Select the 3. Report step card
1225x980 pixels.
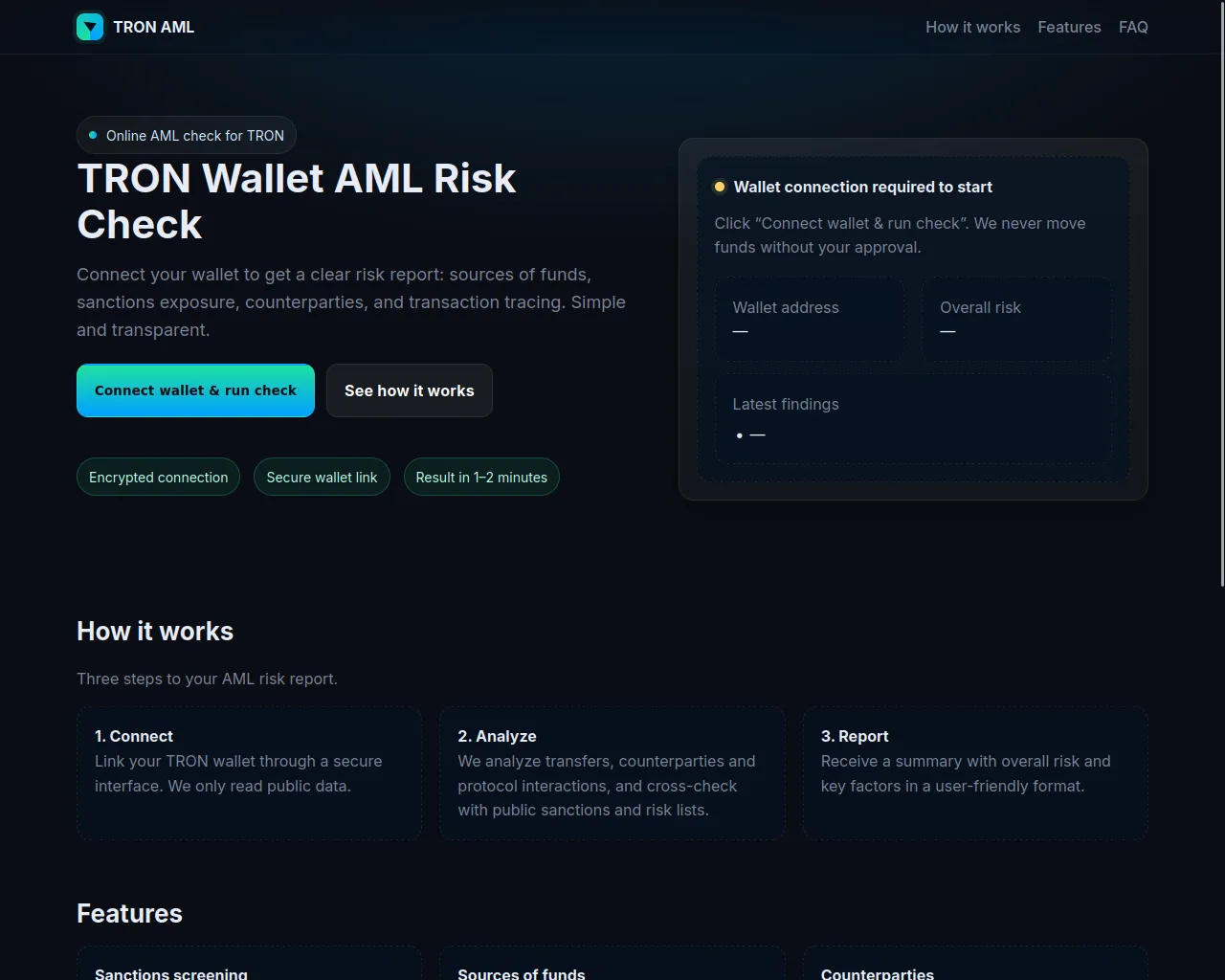click(974, 773)
